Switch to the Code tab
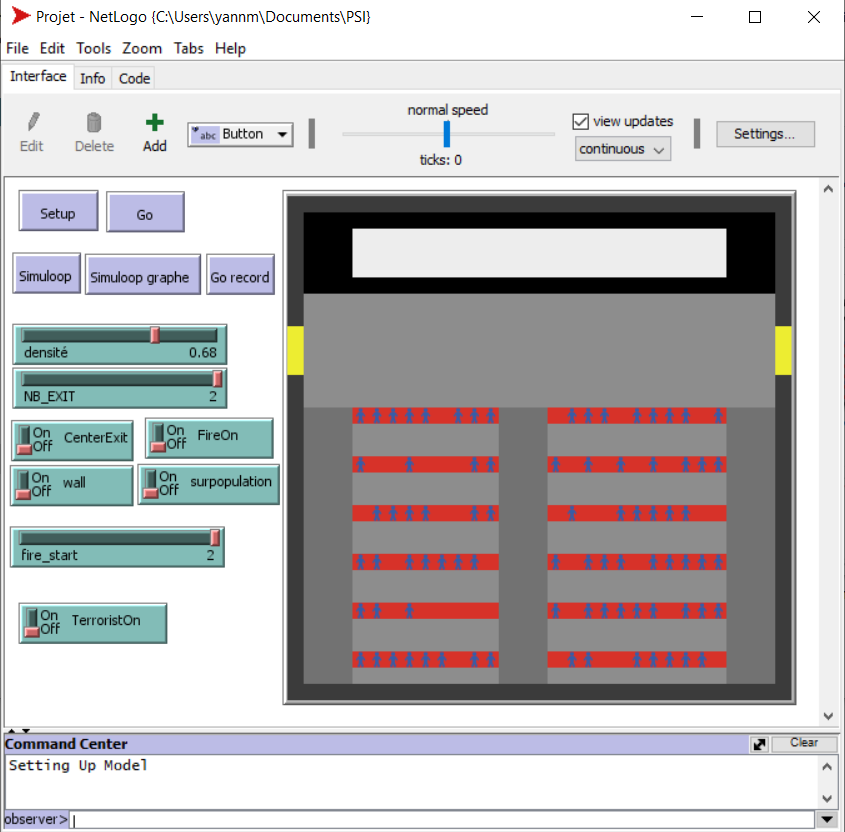Screen dimensions: 845x832 tap(134, 78)
